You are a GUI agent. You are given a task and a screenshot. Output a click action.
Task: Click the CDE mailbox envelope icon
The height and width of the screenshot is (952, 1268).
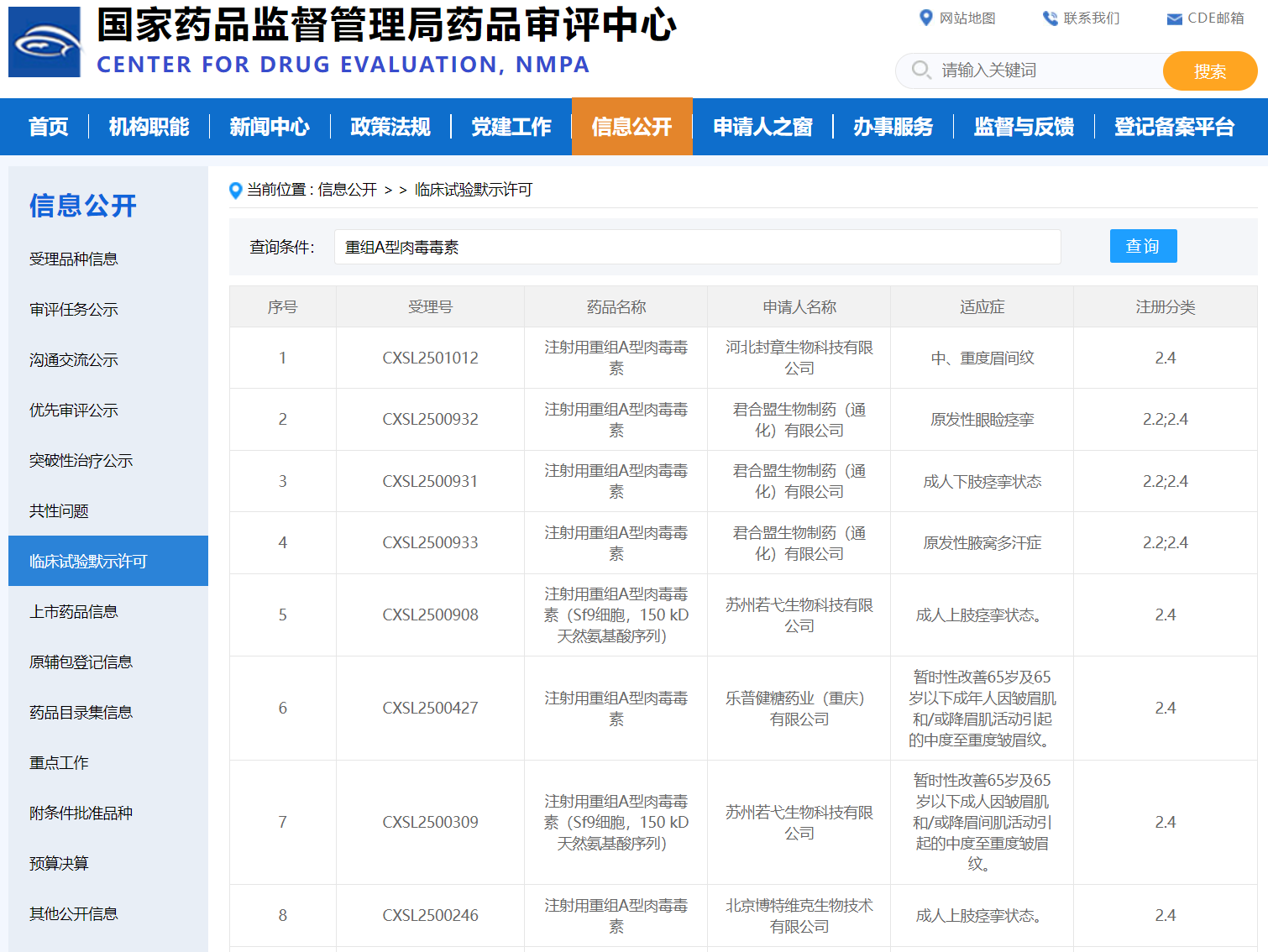[1174, 18]
